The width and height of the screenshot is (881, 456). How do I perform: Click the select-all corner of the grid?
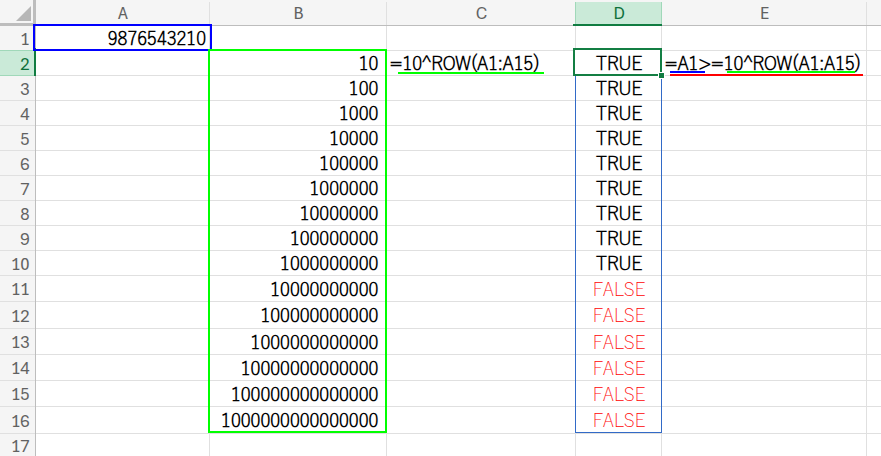(x=17, y=12)
